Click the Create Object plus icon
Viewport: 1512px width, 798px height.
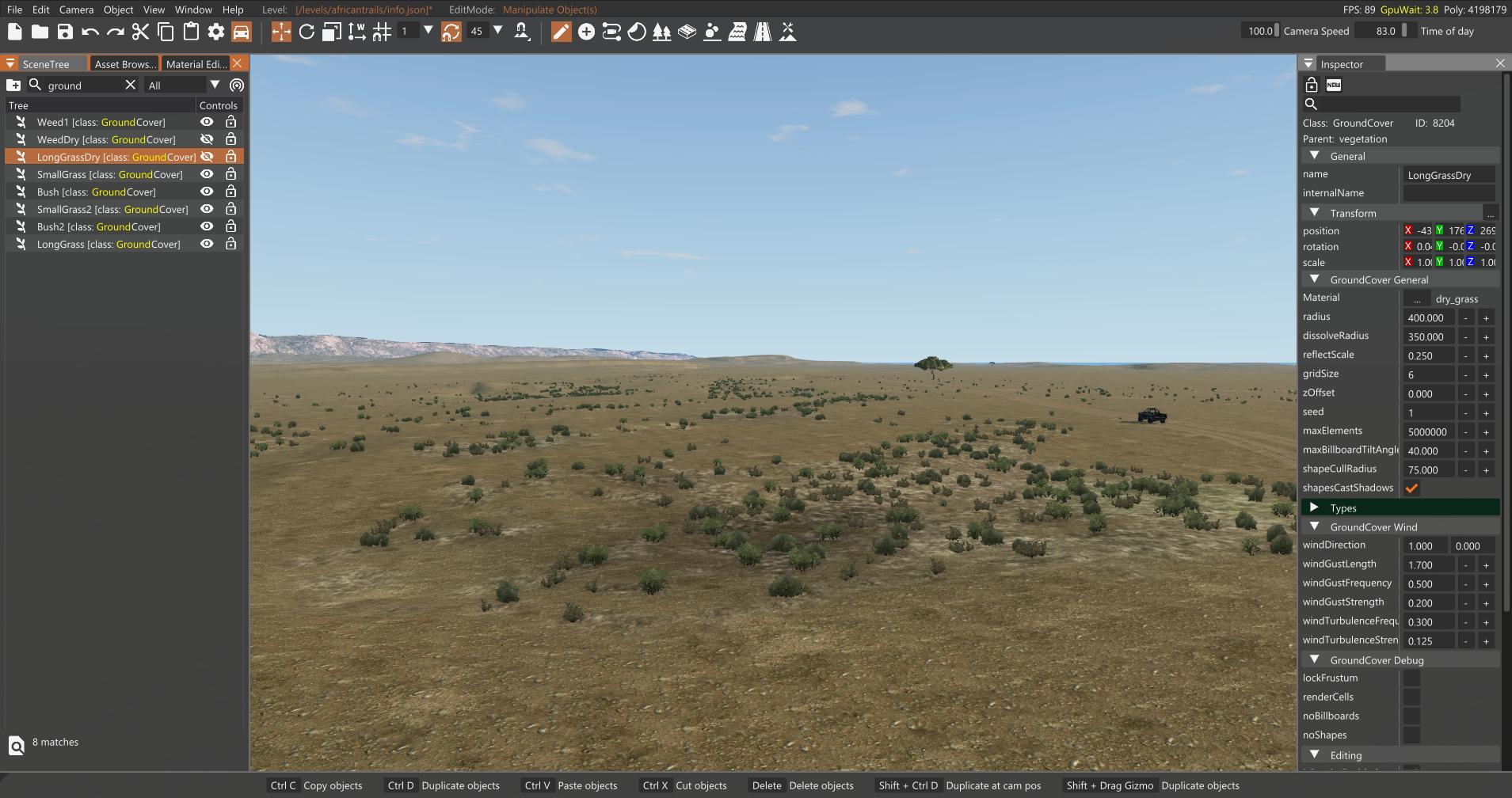(586, 32)
